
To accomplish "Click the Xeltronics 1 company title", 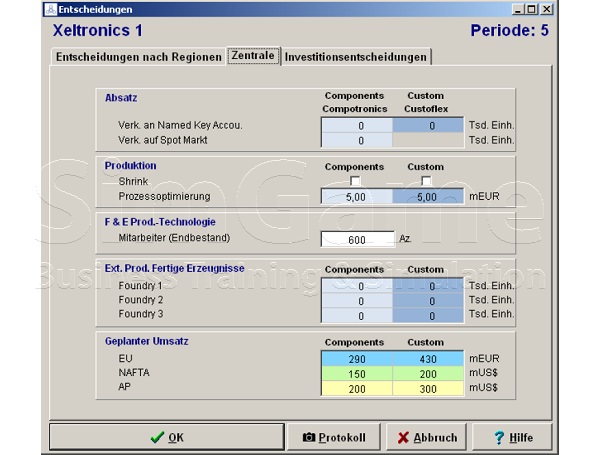I will 98,30.
